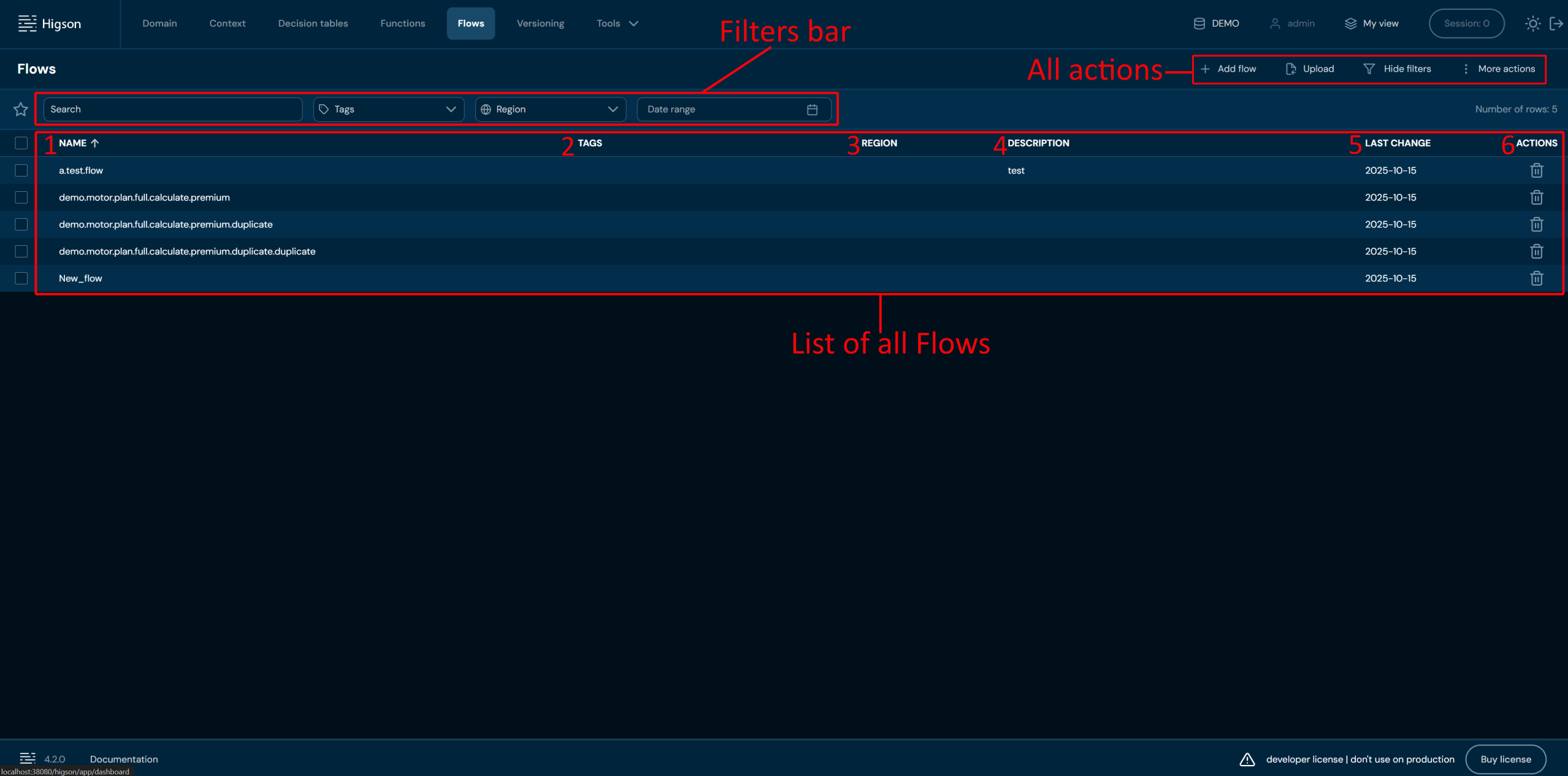The image size is (1568, 776).
Task: Switch to Decision tables tab
Action: (x=313, y=23)
